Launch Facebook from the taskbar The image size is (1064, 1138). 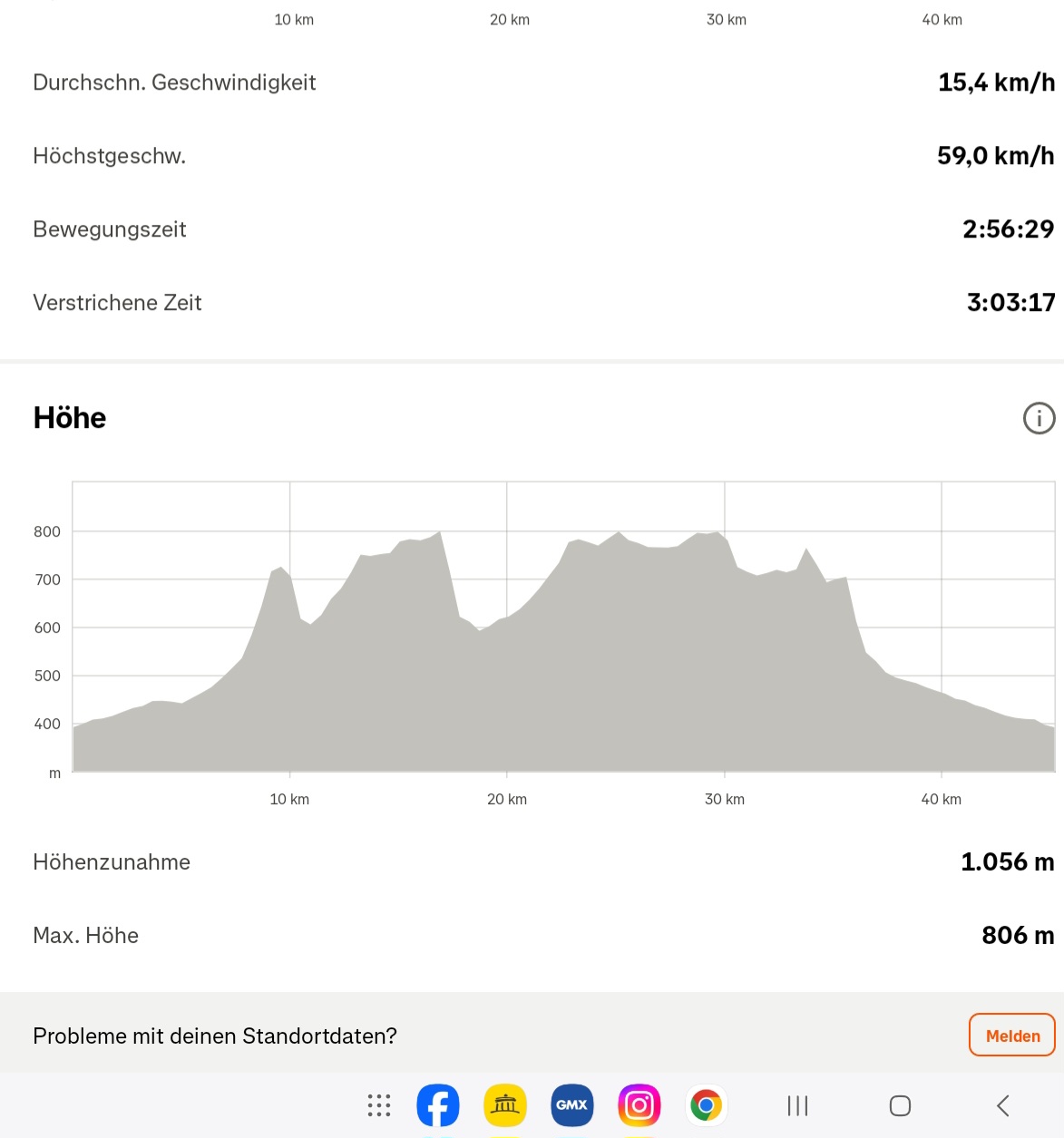(438, 1105)
